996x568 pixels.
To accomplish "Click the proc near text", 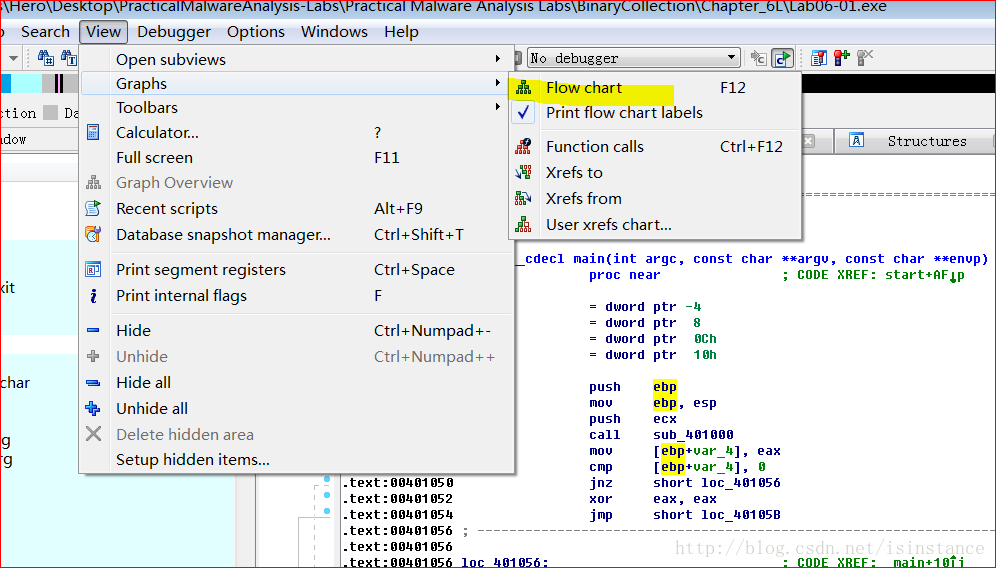I will click(624, 275).
